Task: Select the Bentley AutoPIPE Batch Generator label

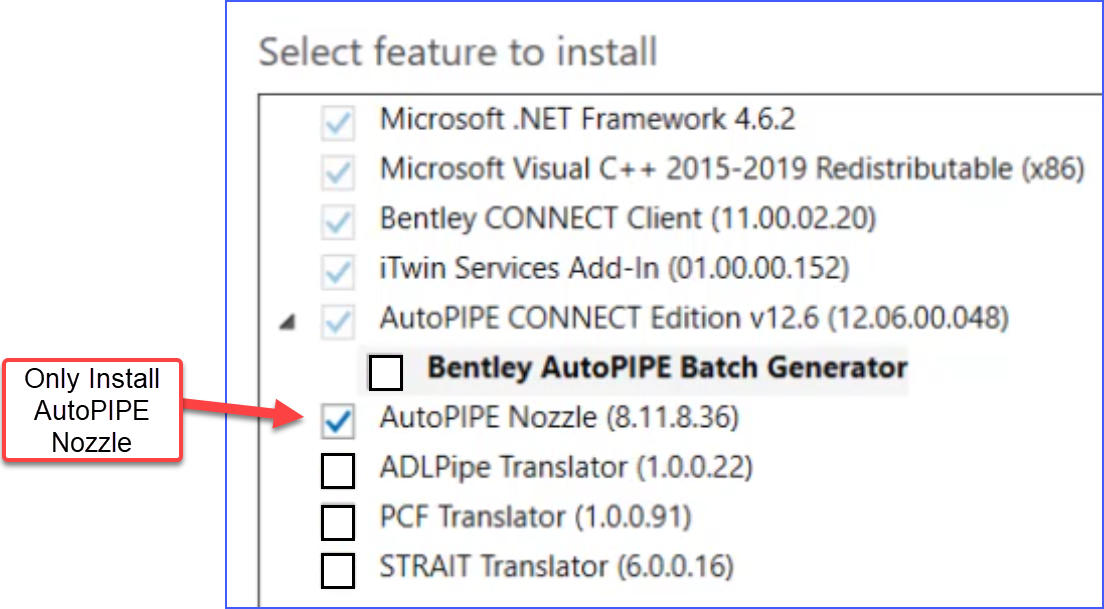Action: coord(667,368)
